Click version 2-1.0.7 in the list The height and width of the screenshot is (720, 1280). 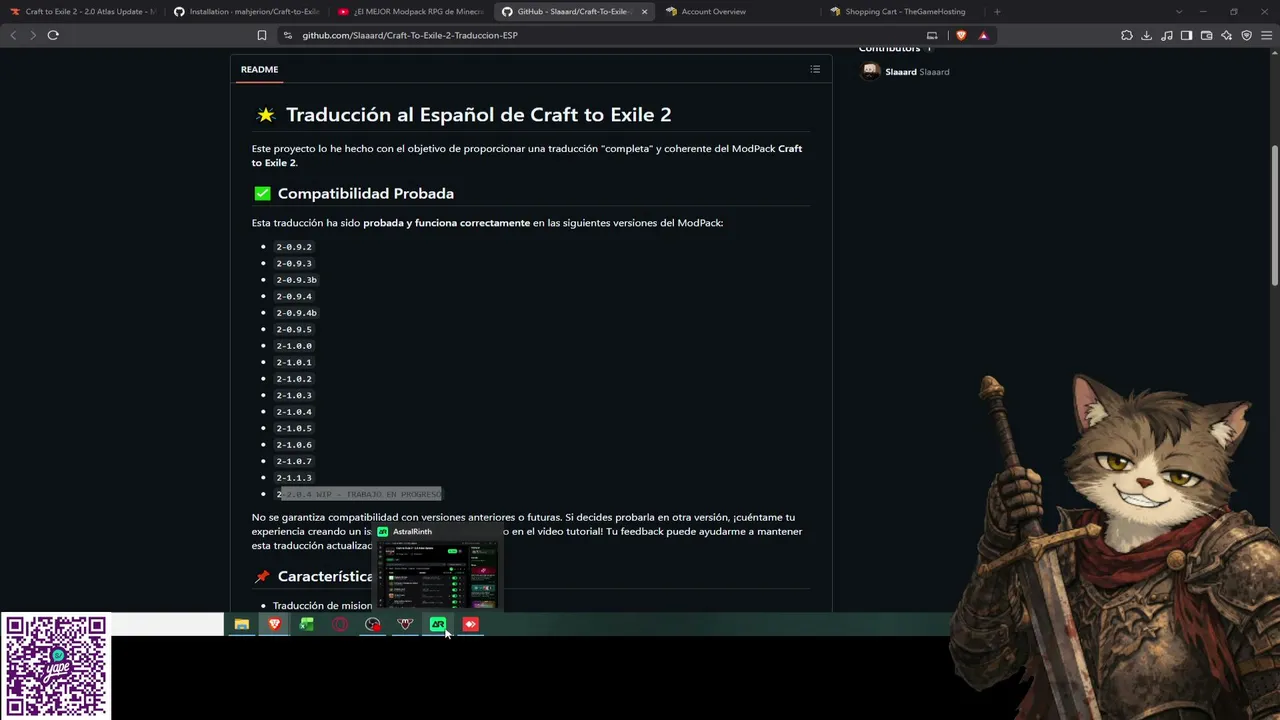point(294,461)
